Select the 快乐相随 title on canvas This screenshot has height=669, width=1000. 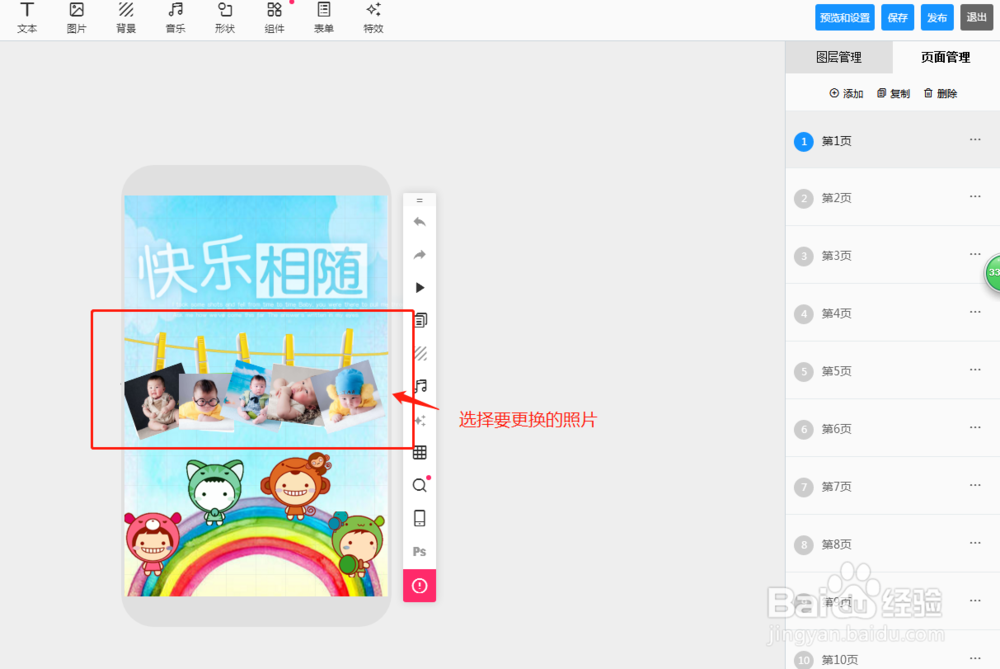(x=253, y=270)
